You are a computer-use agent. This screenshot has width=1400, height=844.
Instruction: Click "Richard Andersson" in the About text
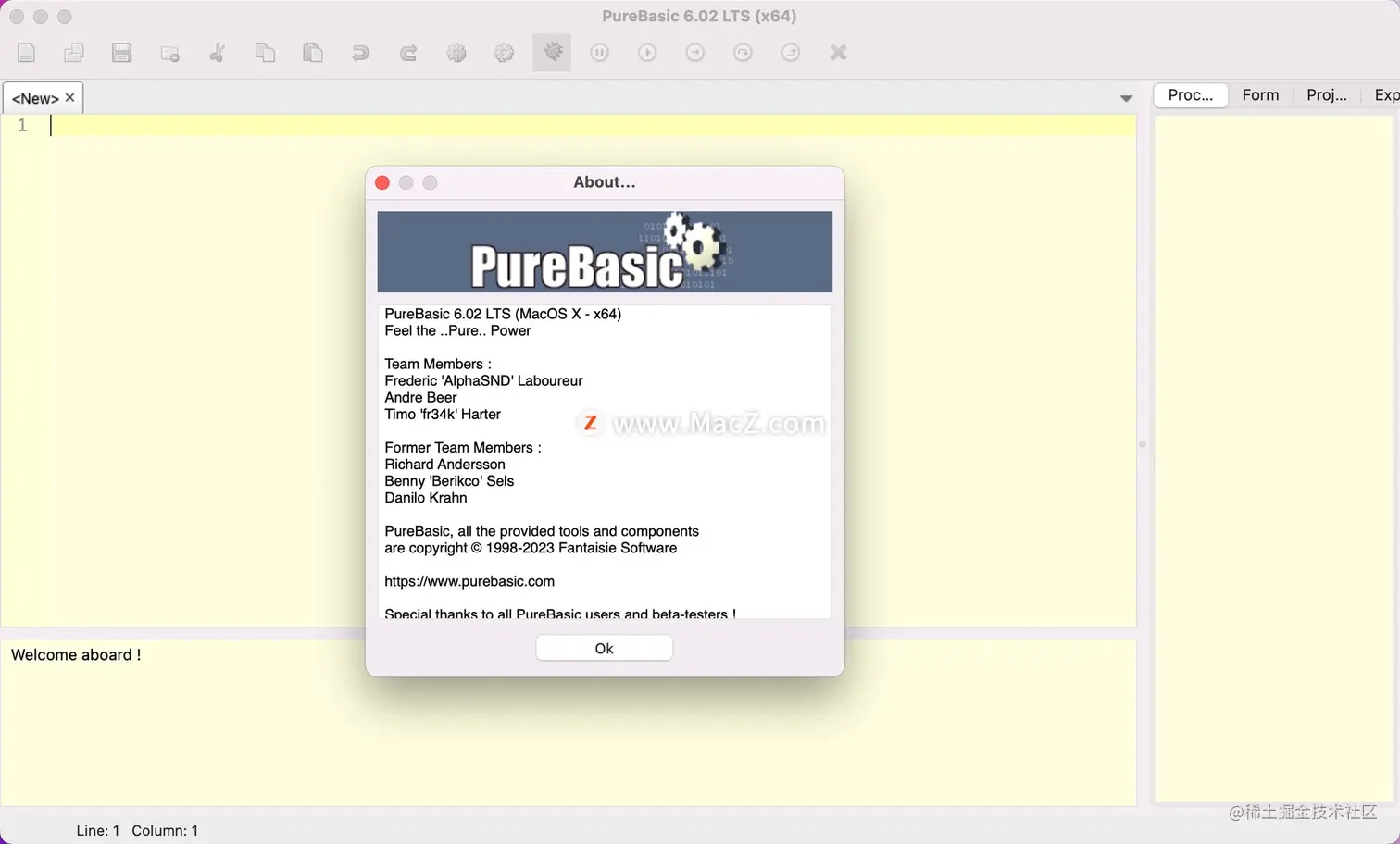tap(444, 465)
